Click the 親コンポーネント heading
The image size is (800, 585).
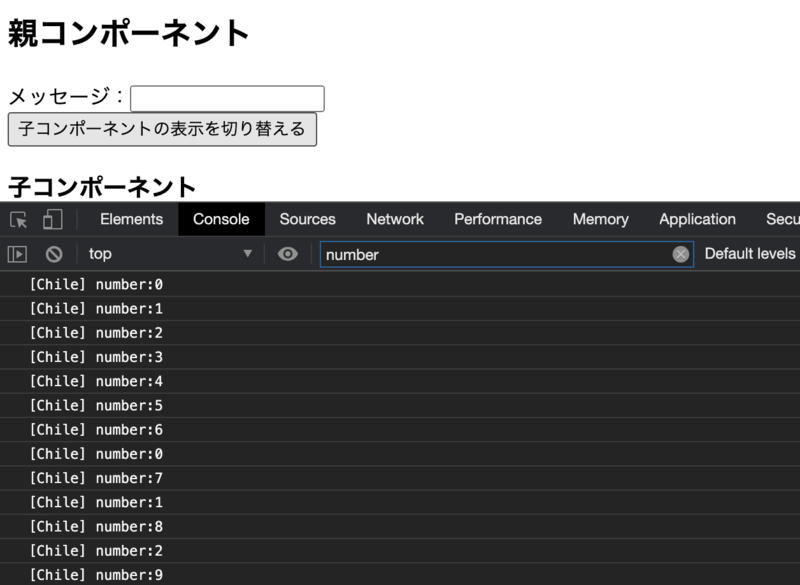[129, 33]
